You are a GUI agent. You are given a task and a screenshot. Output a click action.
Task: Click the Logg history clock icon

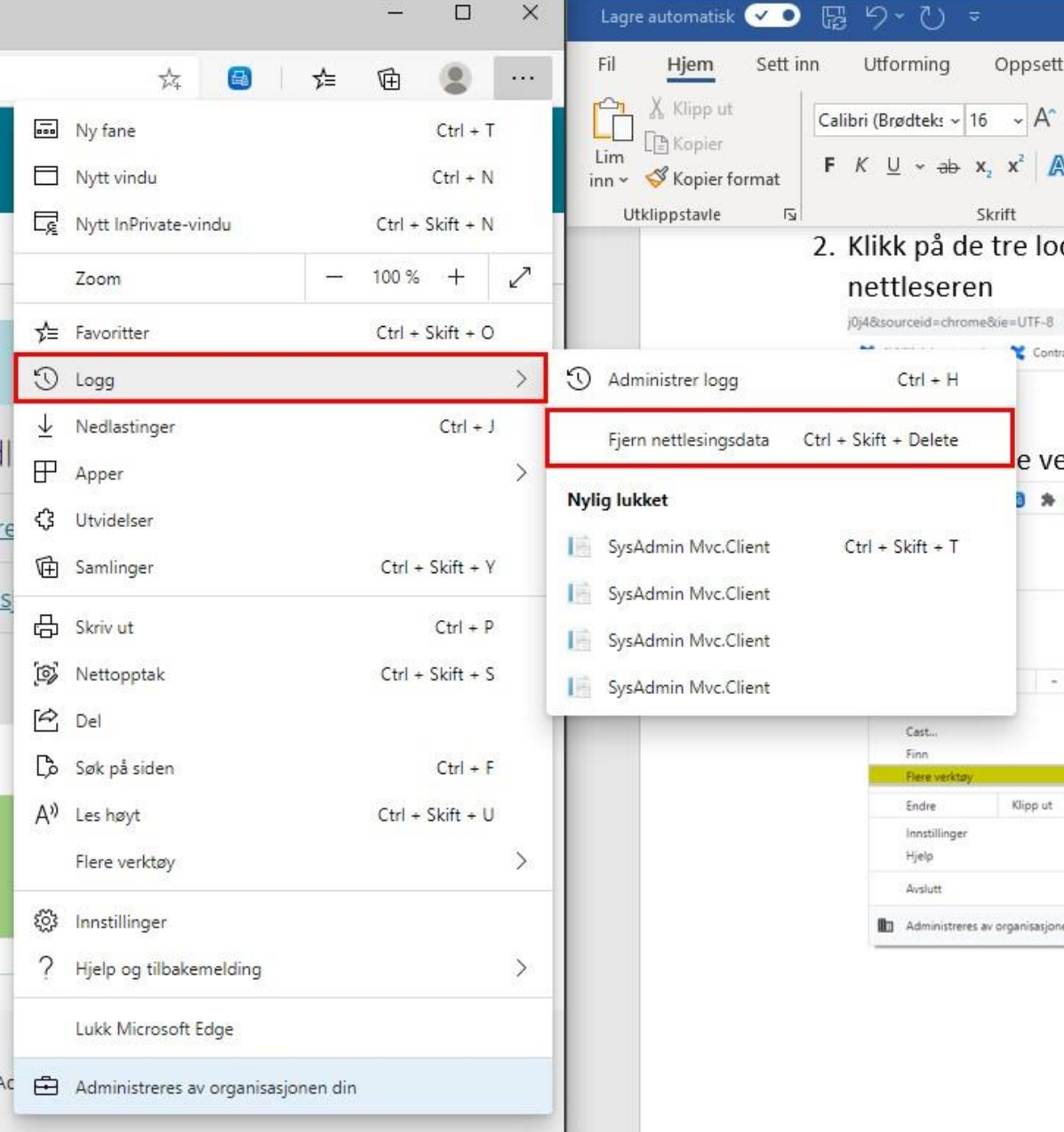click(46, 379)
